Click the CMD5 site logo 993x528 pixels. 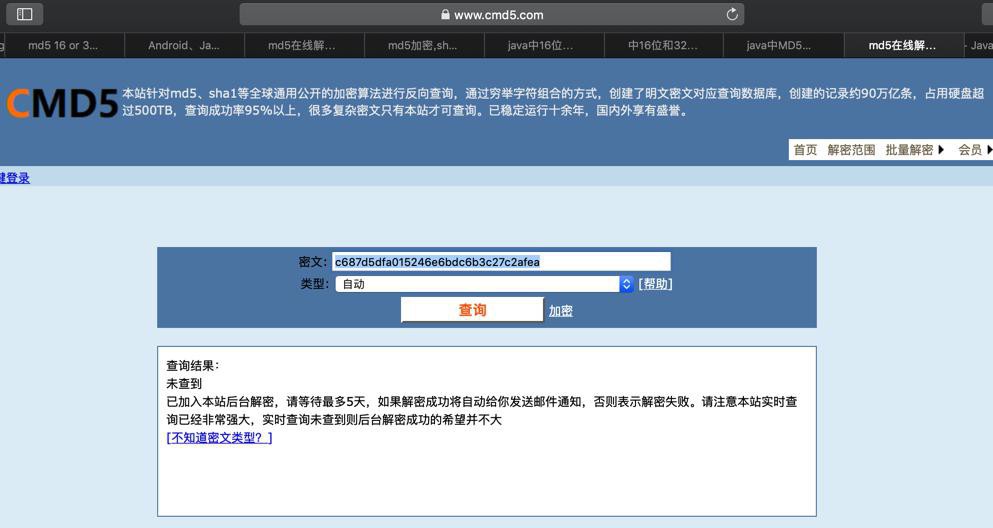[x=62, y=103]
